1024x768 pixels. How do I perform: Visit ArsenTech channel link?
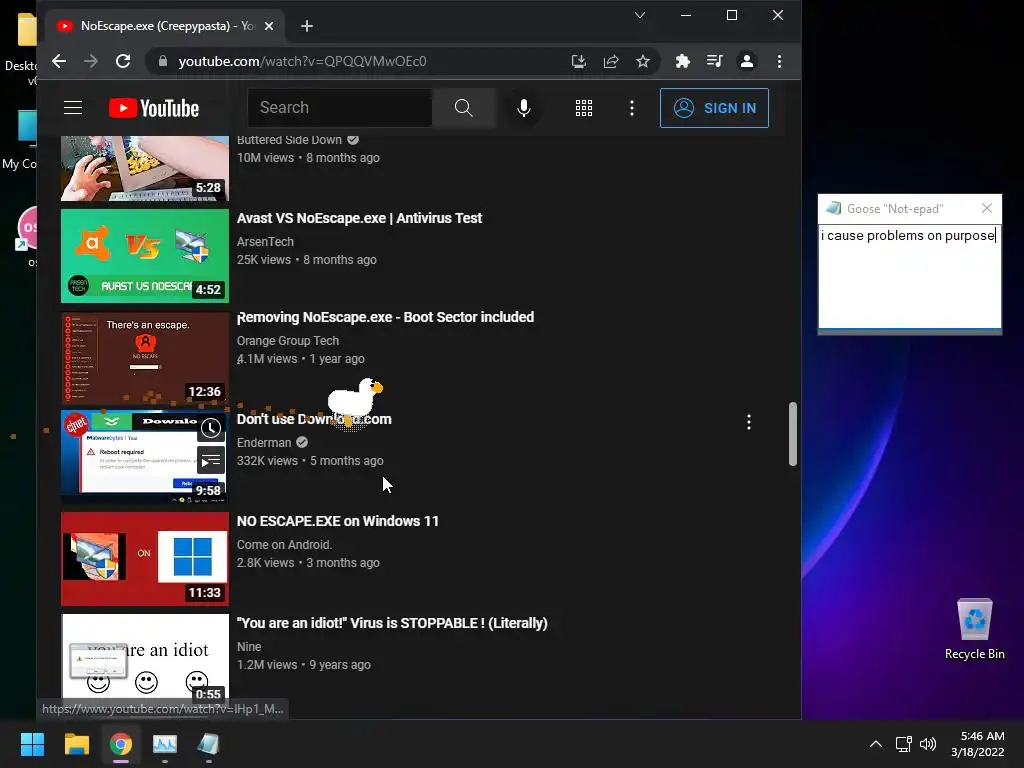(x=265, y=242)
